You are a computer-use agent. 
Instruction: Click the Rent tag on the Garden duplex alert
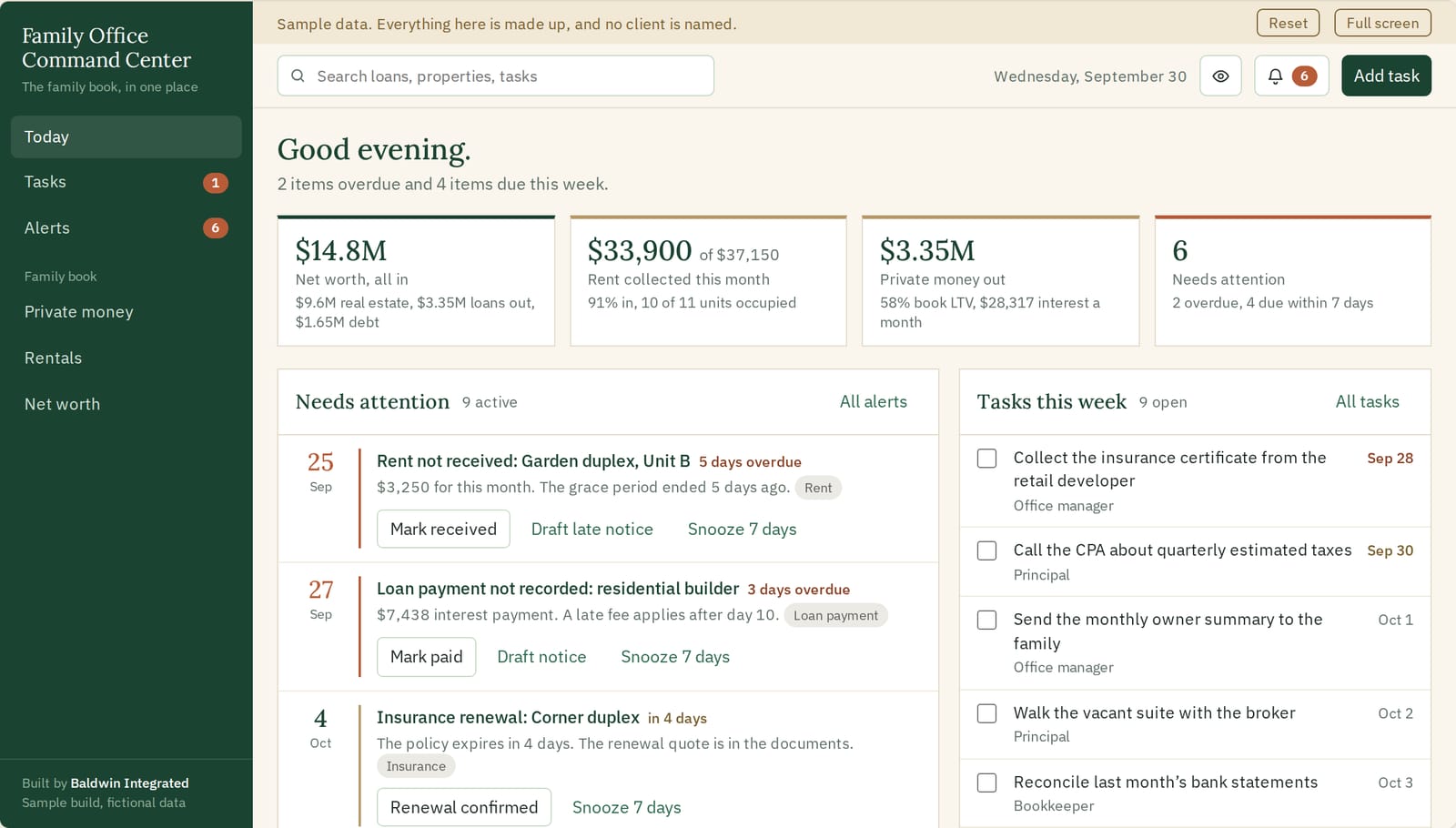(818, 488)
